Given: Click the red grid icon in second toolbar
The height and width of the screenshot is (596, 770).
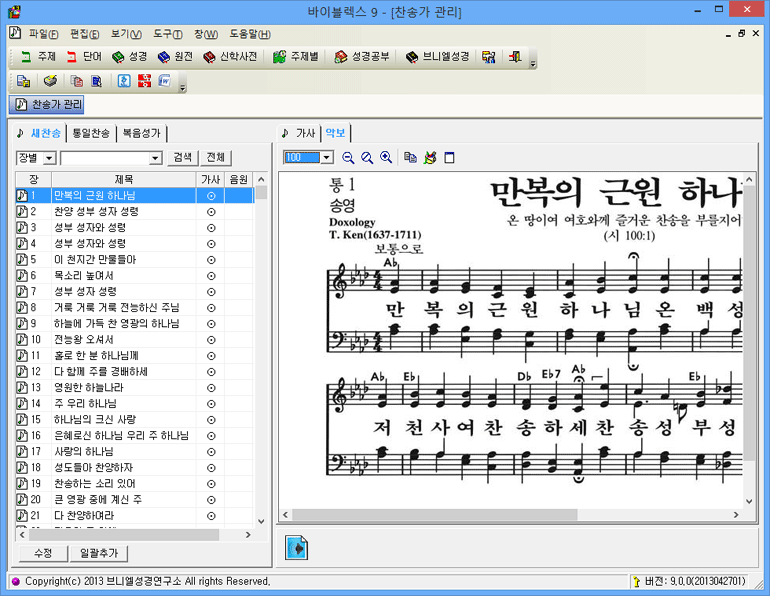Looking at the screenshot, I should click(x=144, y=81).
